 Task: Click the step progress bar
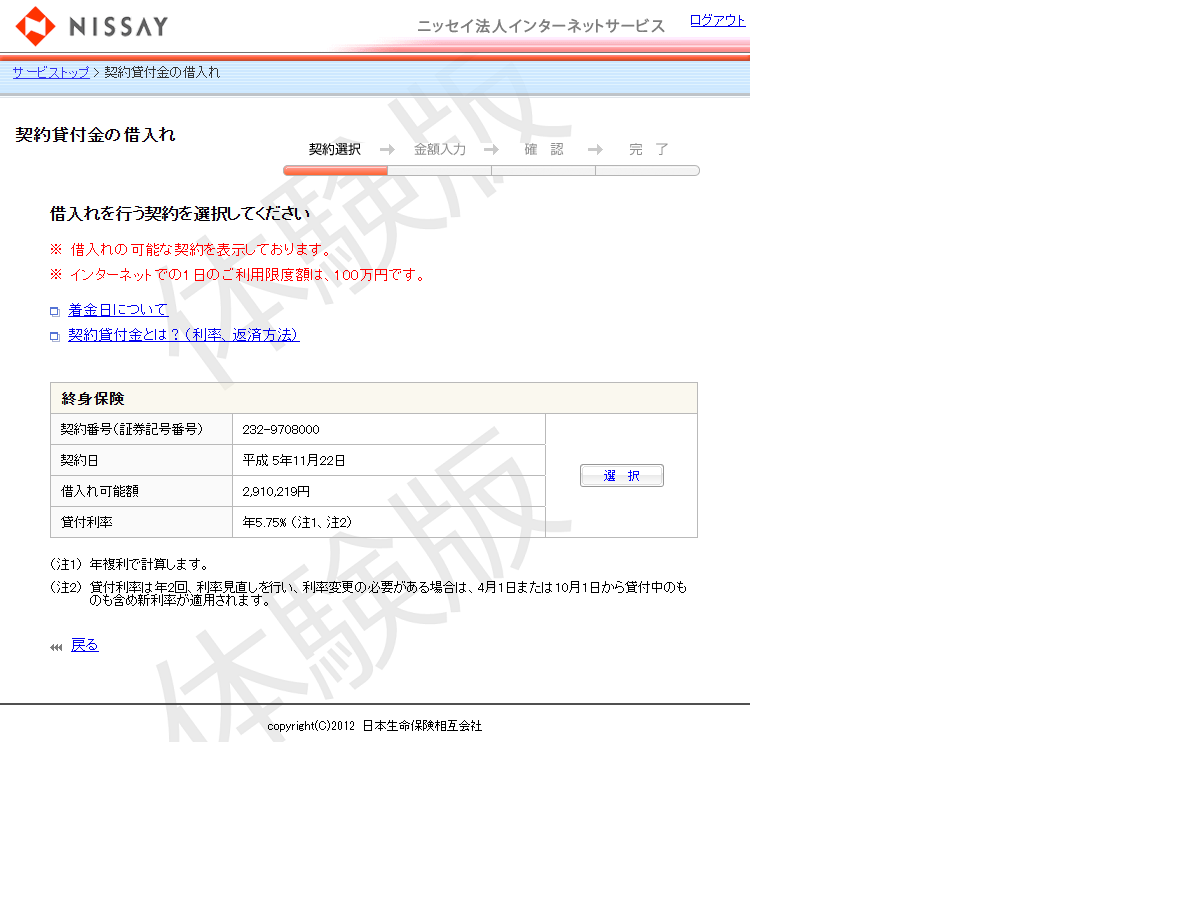click(491, 171)
